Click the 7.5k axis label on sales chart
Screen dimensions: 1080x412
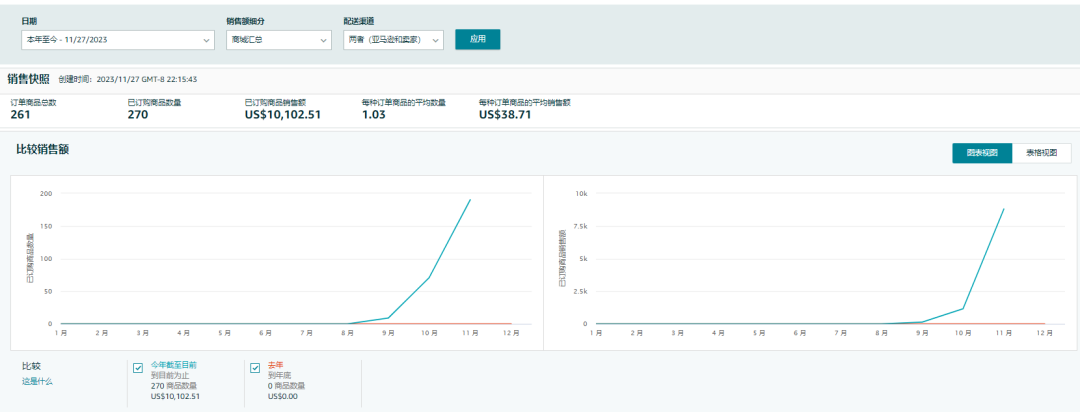(x=580, y=226)
